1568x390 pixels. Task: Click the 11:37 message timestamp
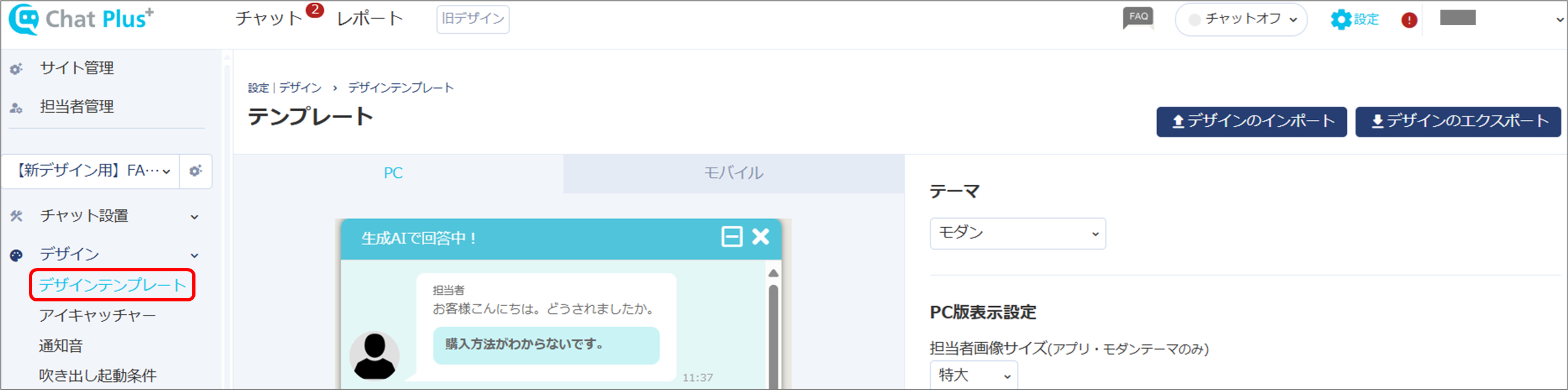coord(697,378)
